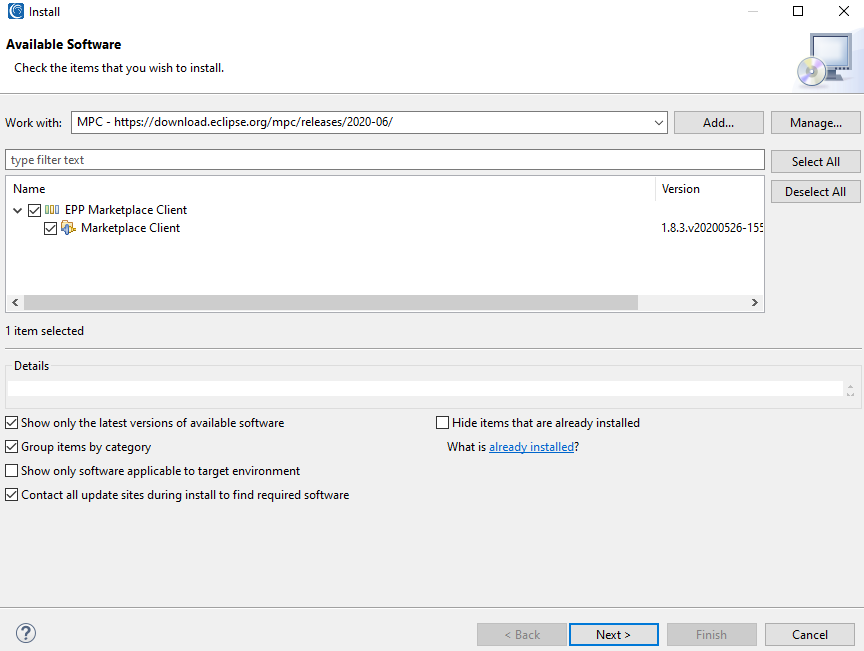Open the already installed link
The height and width of the screenshot is (651, 864).
click(531, 446)
